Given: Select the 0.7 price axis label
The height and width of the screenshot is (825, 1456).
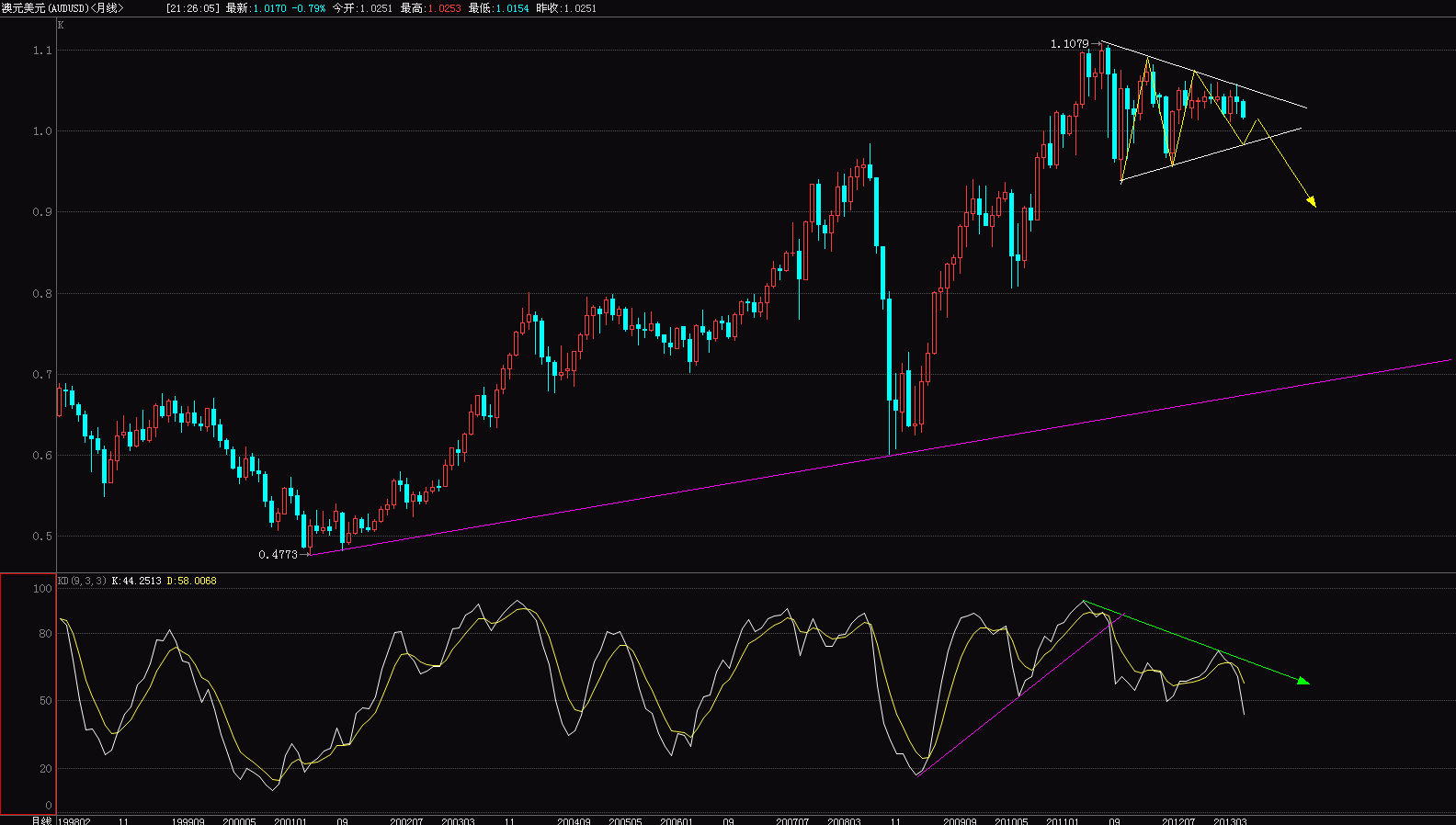Looking at the screenshot, I should coord(42,375).
